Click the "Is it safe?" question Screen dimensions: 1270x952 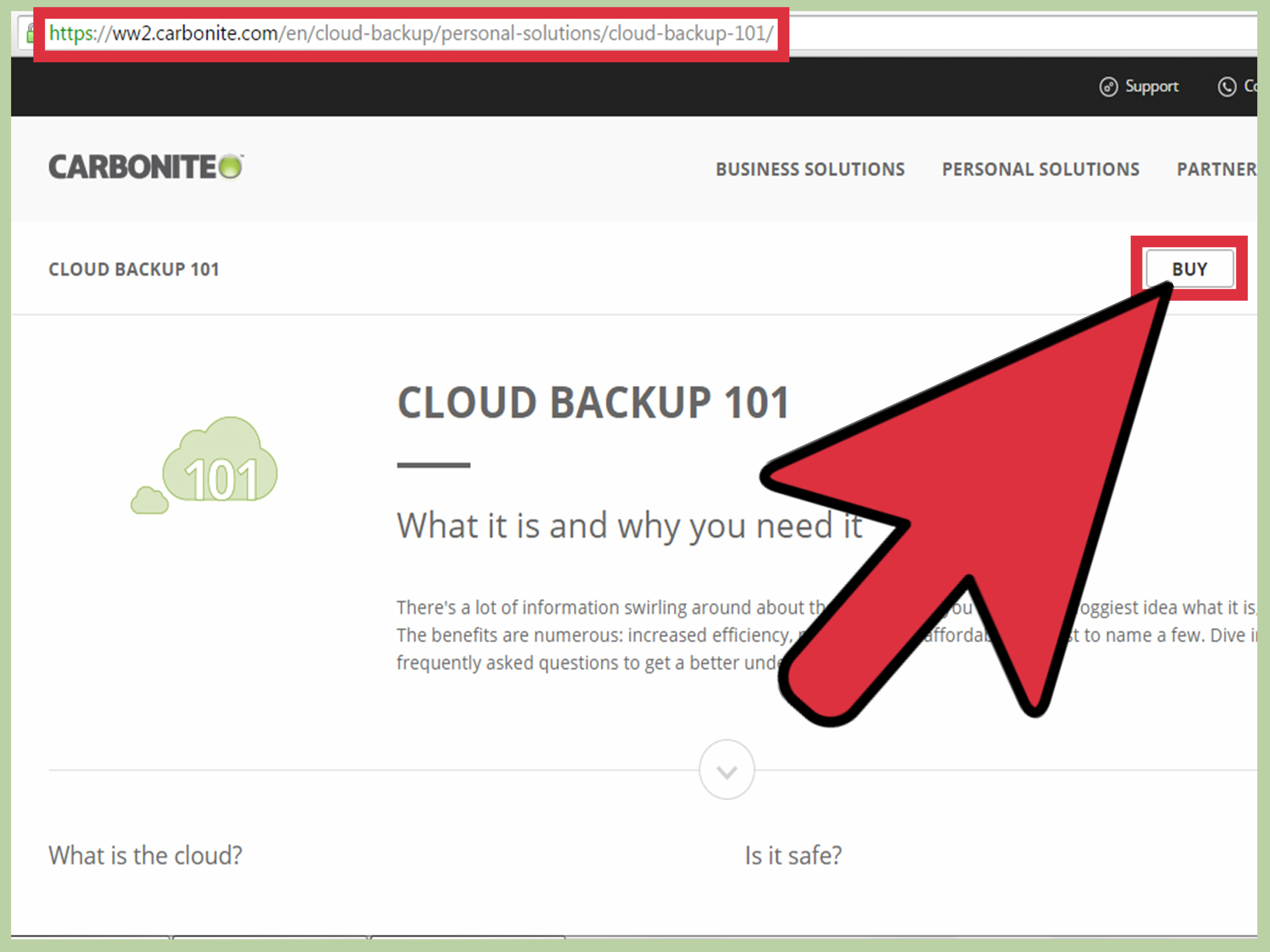(793, 855)
